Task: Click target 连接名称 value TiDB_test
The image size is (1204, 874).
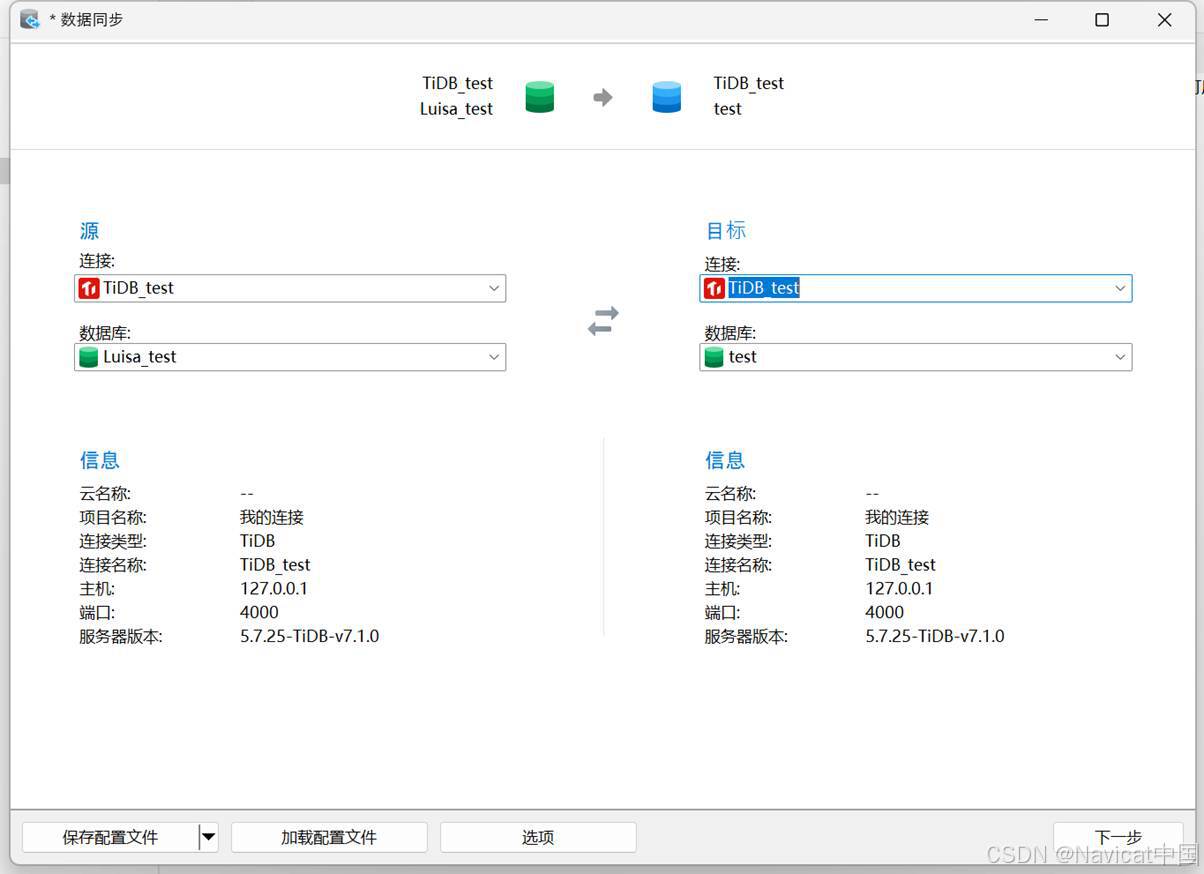Action: coord(900,565)
